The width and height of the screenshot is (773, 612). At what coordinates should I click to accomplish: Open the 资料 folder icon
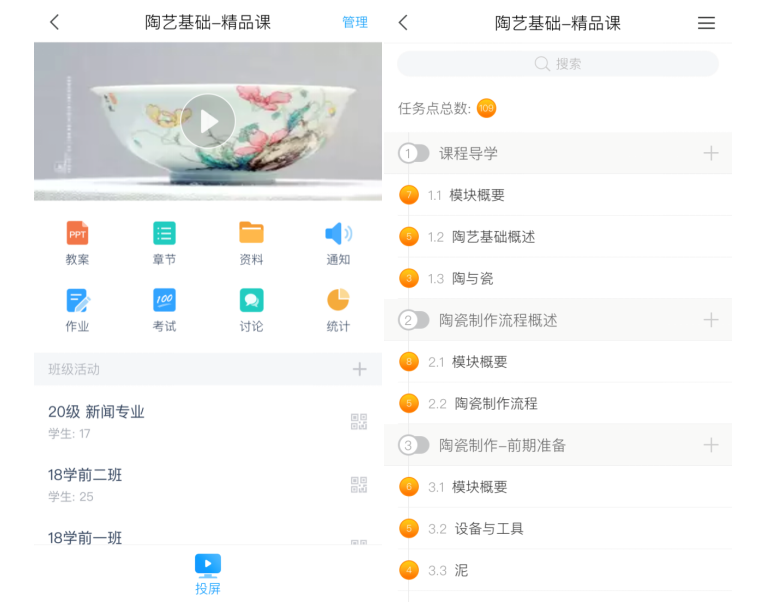tap(251, 233)
